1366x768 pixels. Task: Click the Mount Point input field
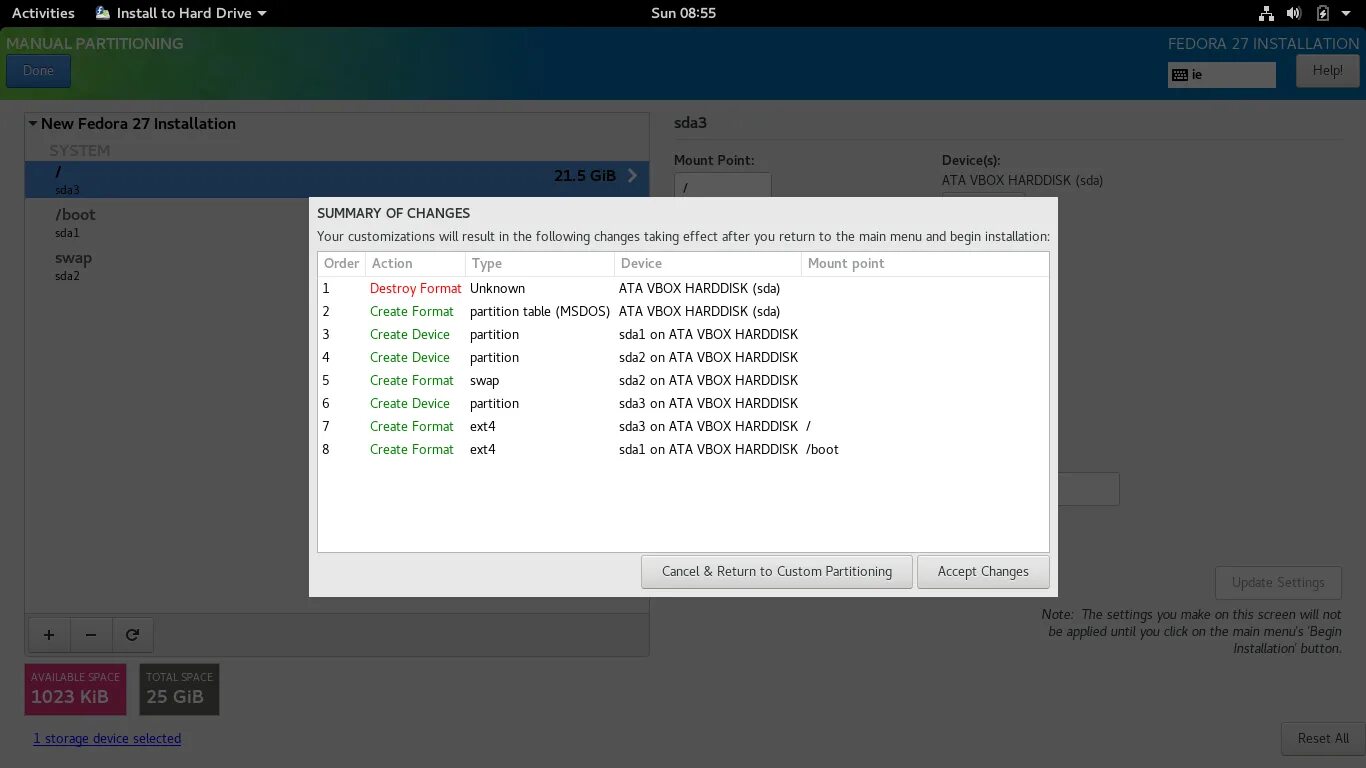coord(722,186)
